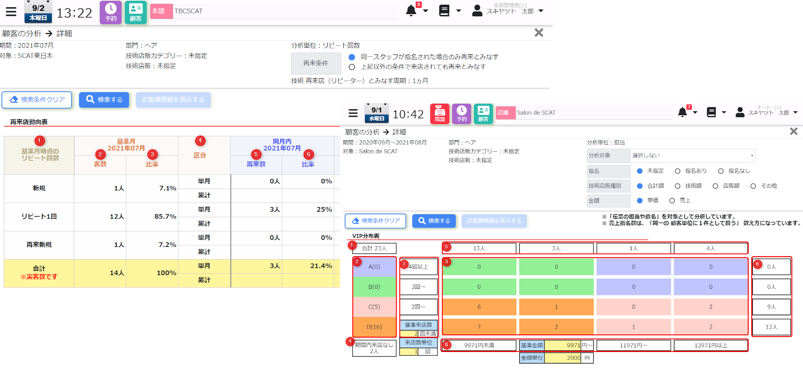Close the Salon de SCAT detail panel
The width and height of the screenshot is (803, 382).
point(793,132)
